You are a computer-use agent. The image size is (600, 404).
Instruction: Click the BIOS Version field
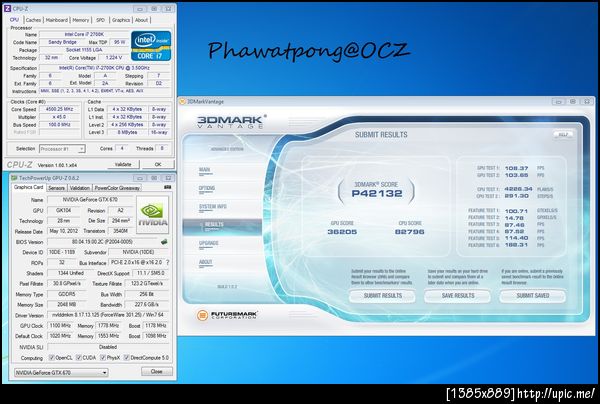102,242
